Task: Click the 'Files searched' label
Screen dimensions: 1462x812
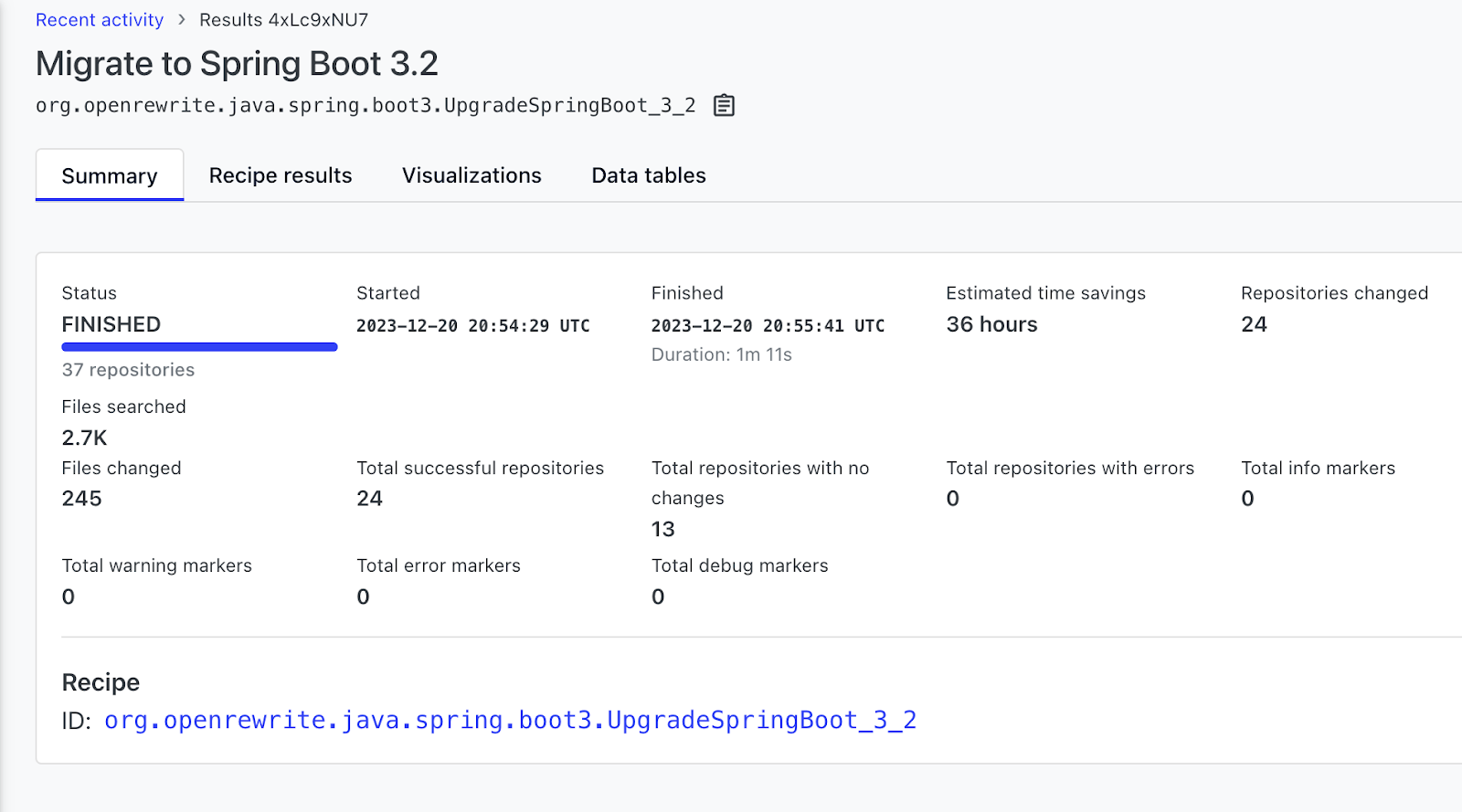Action: click(x=124, y=406)
